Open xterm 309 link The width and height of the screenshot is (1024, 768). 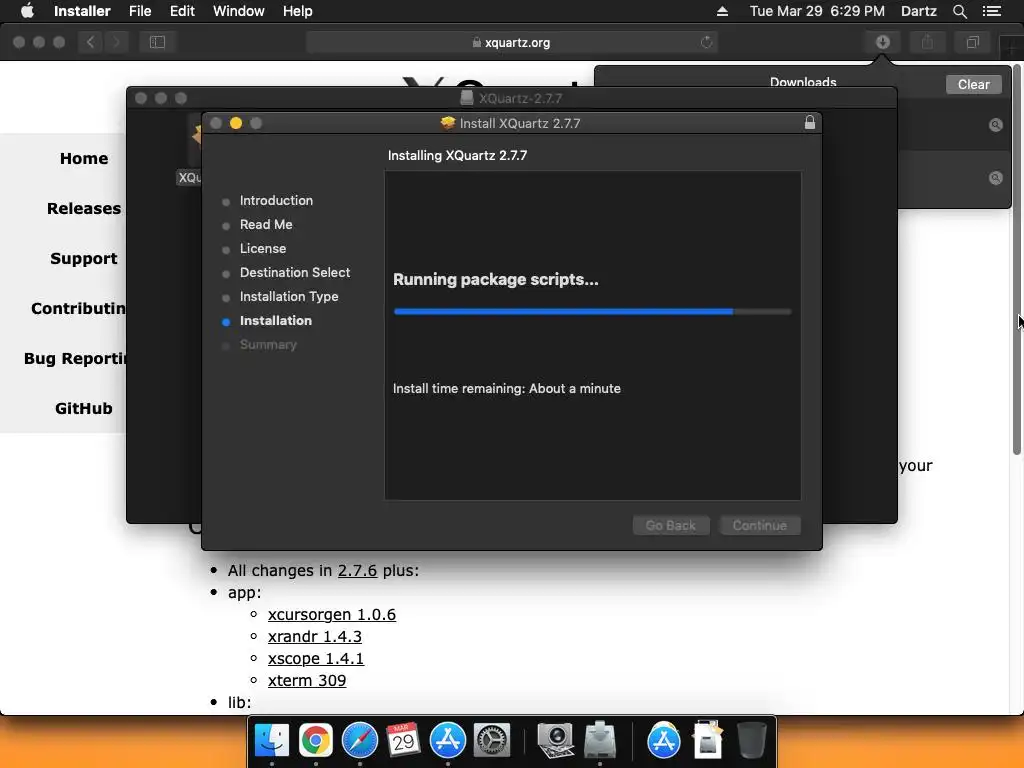point(307,680)
